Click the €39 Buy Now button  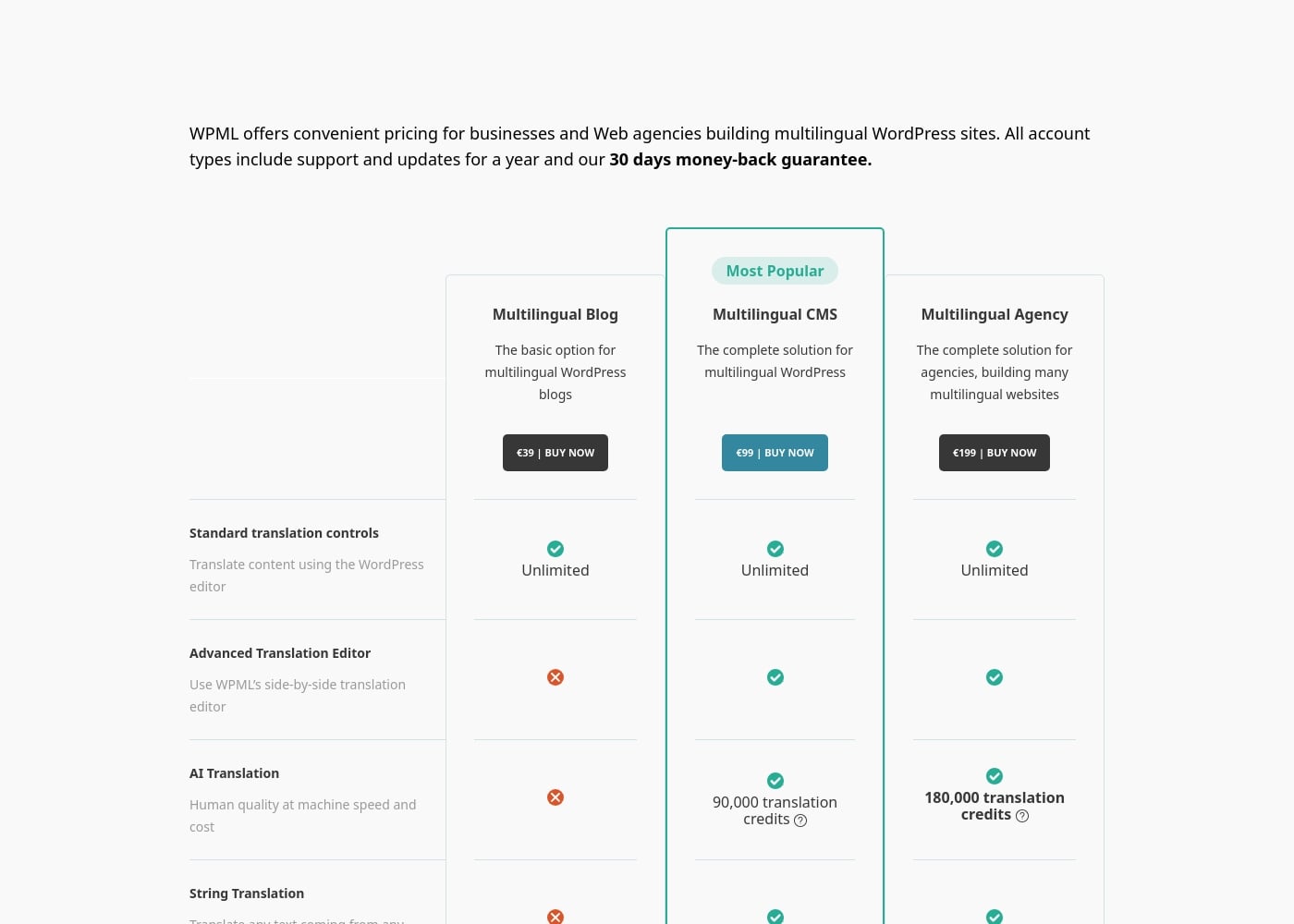click(x=555, y=453)
